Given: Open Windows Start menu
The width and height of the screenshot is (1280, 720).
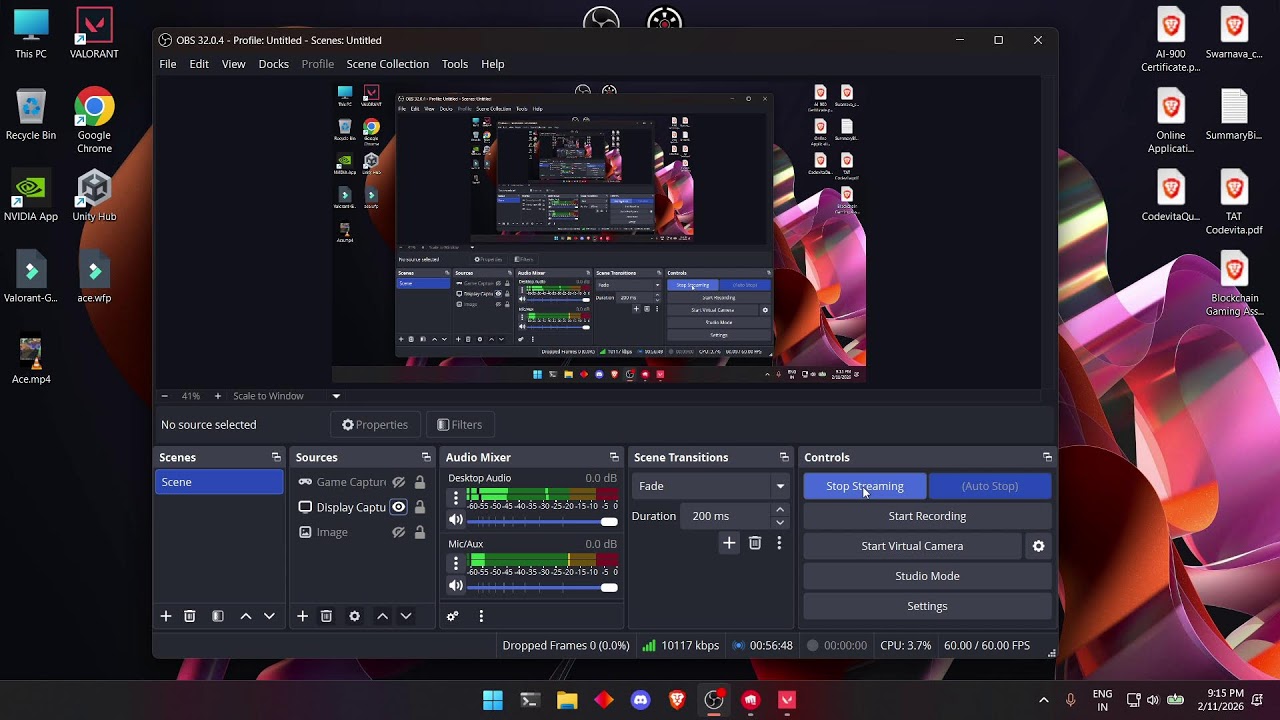Looking at the screenshot, I should click(493, 700).
